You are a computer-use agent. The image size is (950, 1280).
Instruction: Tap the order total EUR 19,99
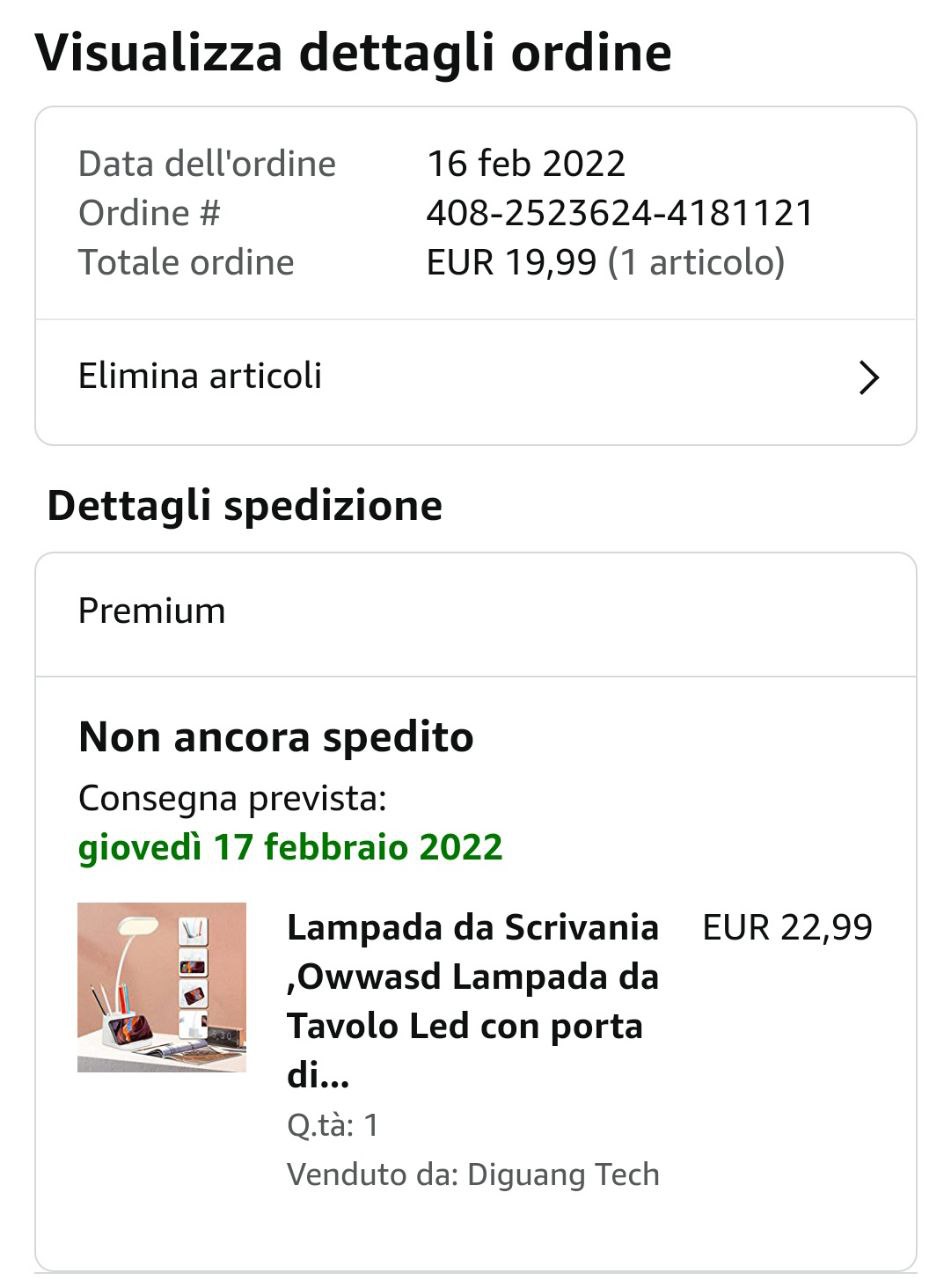512,262
